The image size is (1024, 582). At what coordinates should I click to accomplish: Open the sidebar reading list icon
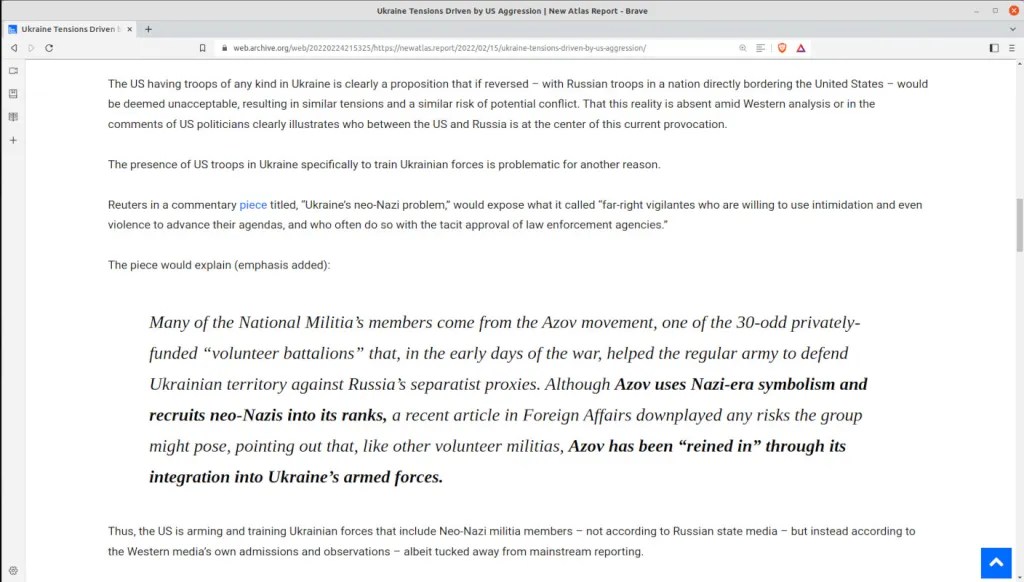click(x=13, y=117)
